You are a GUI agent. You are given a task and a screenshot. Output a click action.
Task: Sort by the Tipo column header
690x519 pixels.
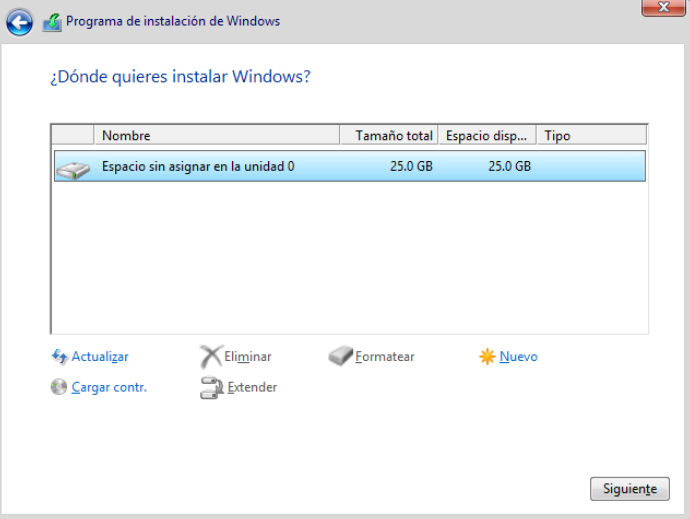592,135
